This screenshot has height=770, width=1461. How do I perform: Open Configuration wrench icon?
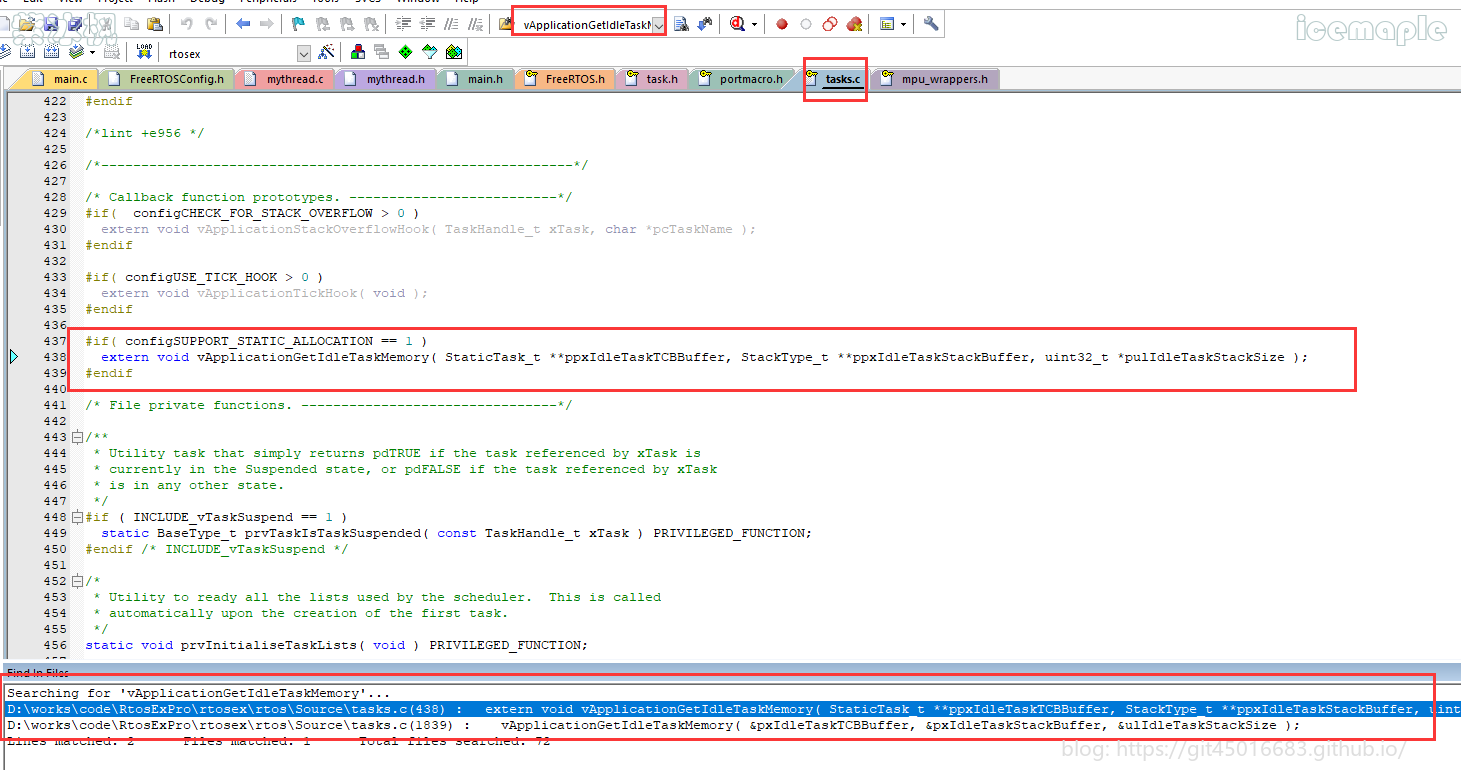(931, 23)
